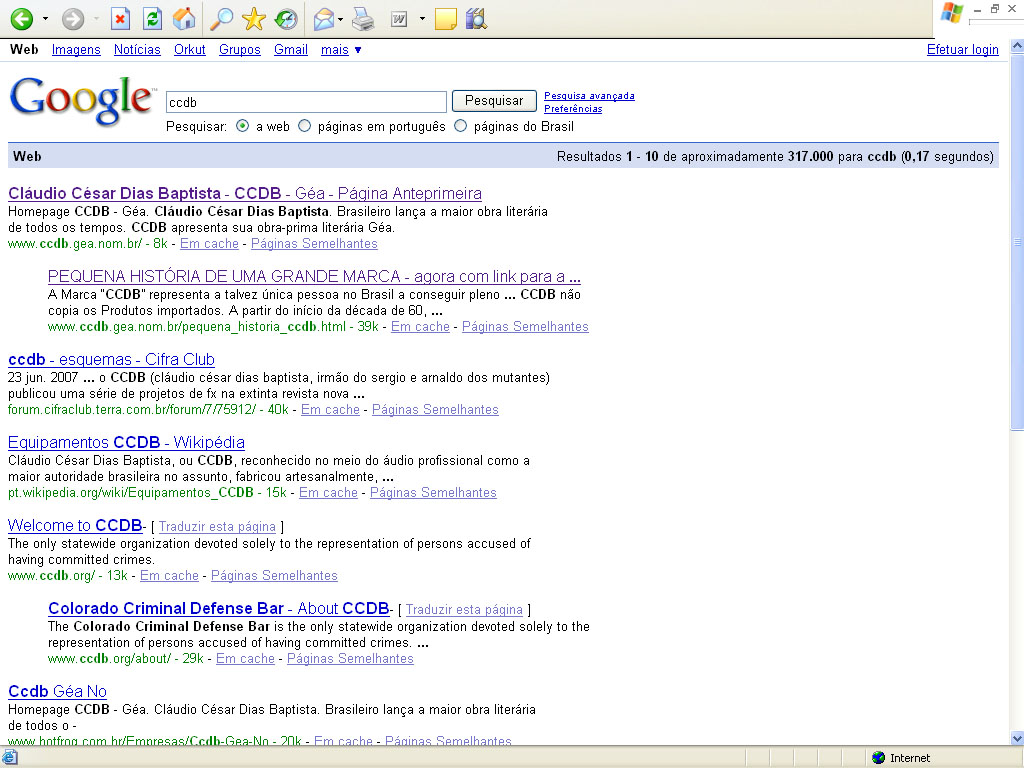The width and height of the screenshot is (1024, 768).
Task: Select the 'a web' search option
Action: tap(243, 127)
